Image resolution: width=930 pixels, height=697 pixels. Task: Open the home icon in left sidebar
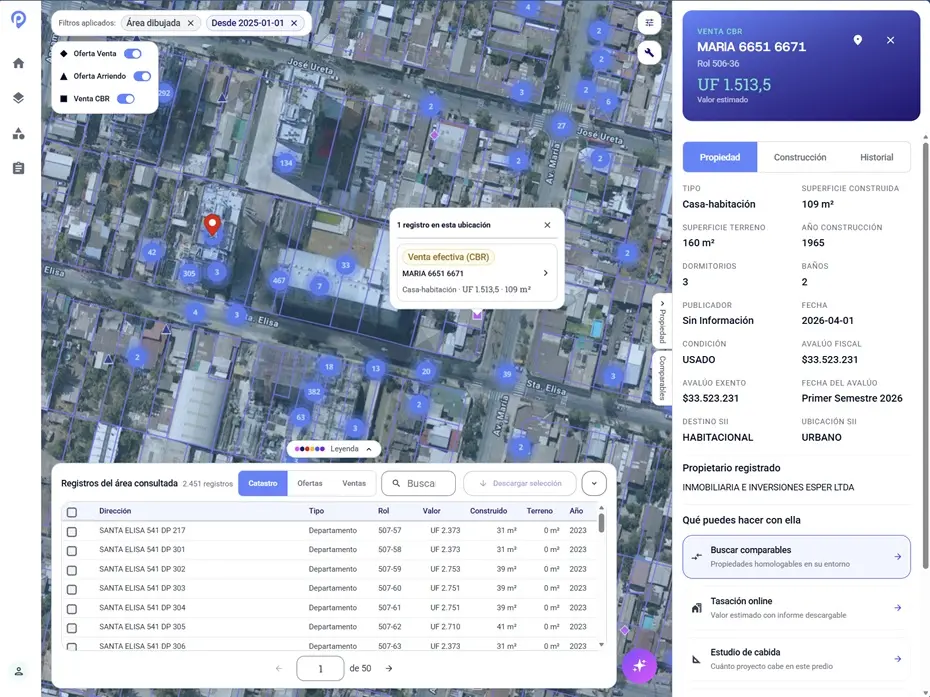(18, 63)
